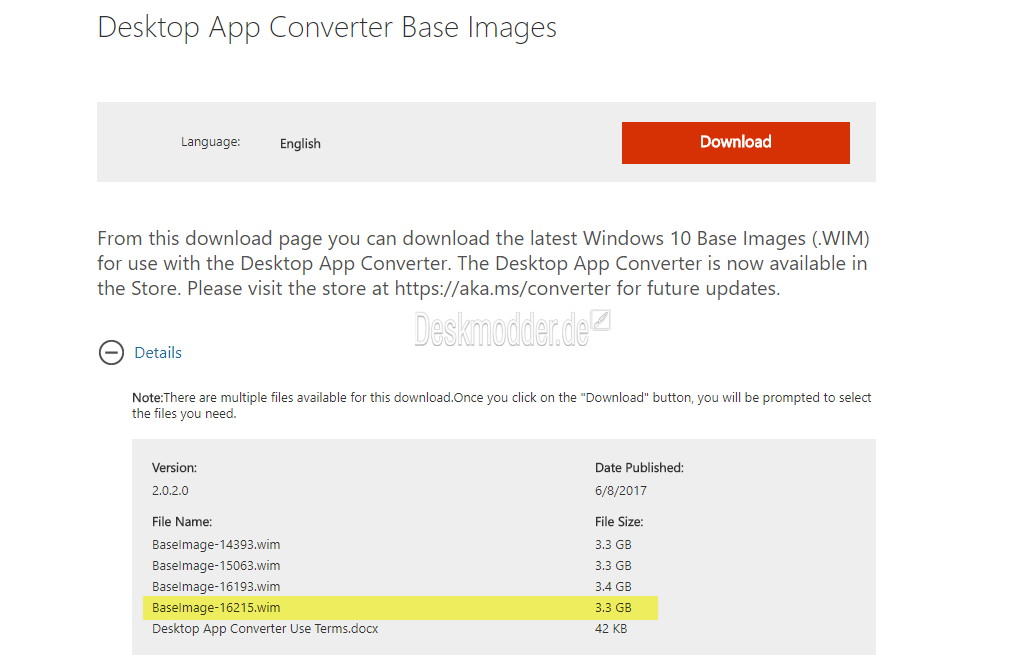Select the English language value
The height and width of the screenshot is (655, 1026).
(300, 143)
